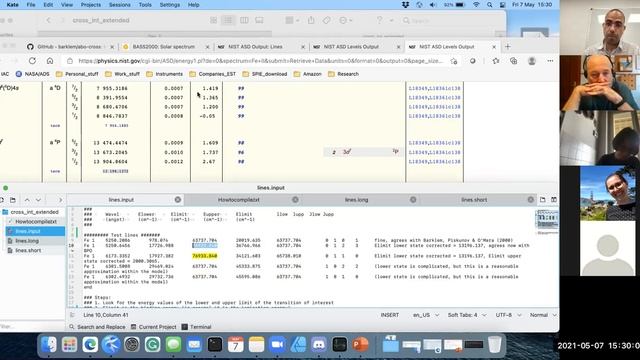Viewport: 640px width, 360px height.
Task: Open the en_US dictionary dropdown
Action: coord(426,315)
